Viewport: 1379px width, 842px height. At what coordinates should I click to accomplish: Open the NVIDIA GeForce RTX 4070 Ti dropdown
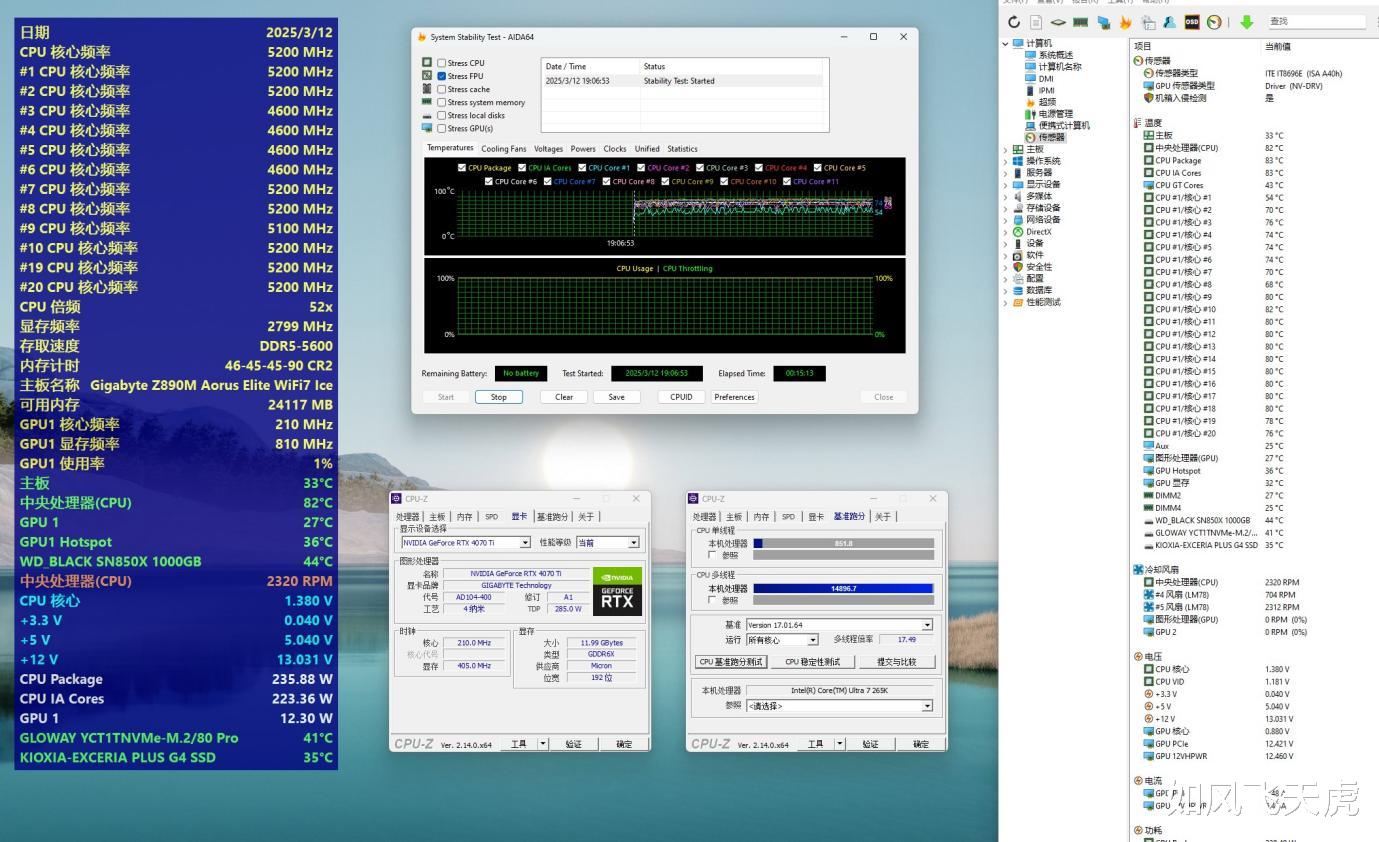click(525, 543)
